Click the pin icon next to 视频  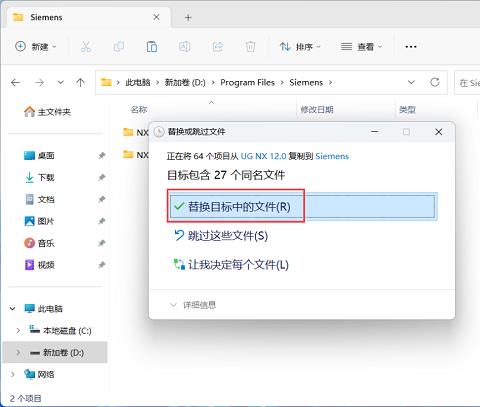pos(102,265)
